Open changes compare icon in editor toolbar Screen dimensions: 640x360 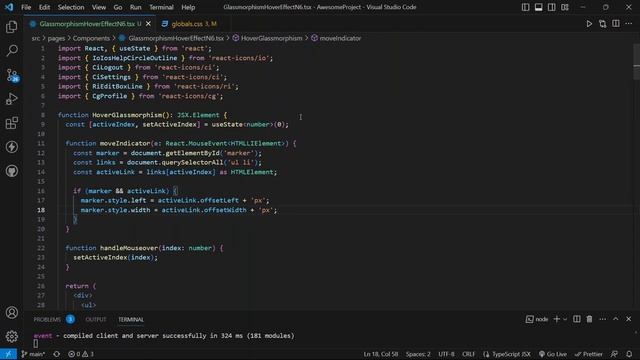point(602,24)
